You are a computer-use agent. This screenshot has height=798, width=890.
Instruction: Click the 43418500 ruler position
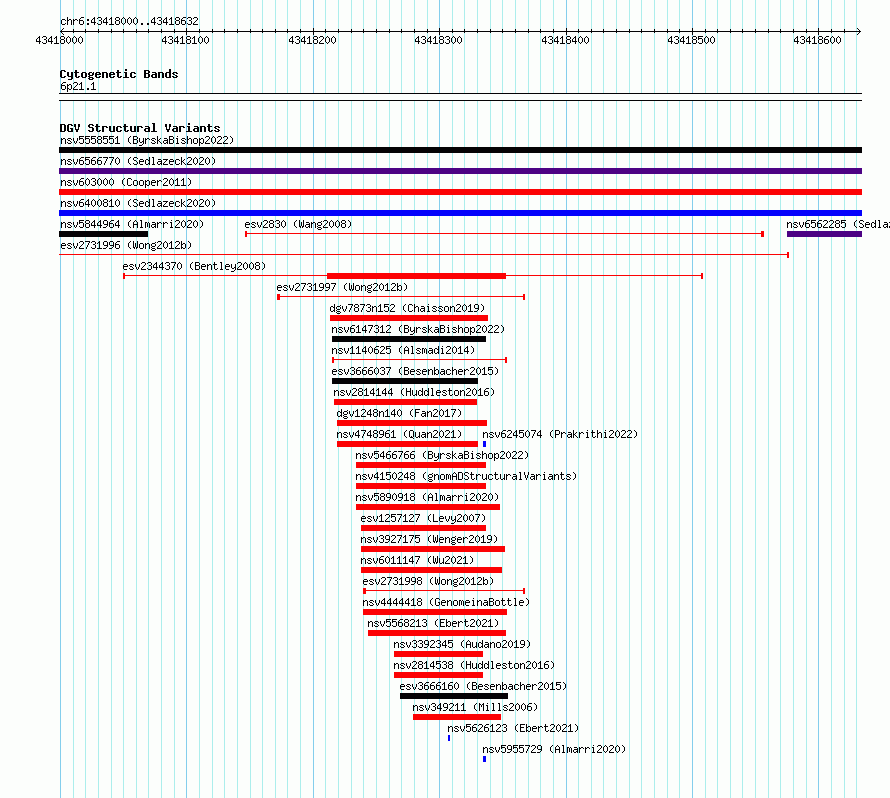691,40
